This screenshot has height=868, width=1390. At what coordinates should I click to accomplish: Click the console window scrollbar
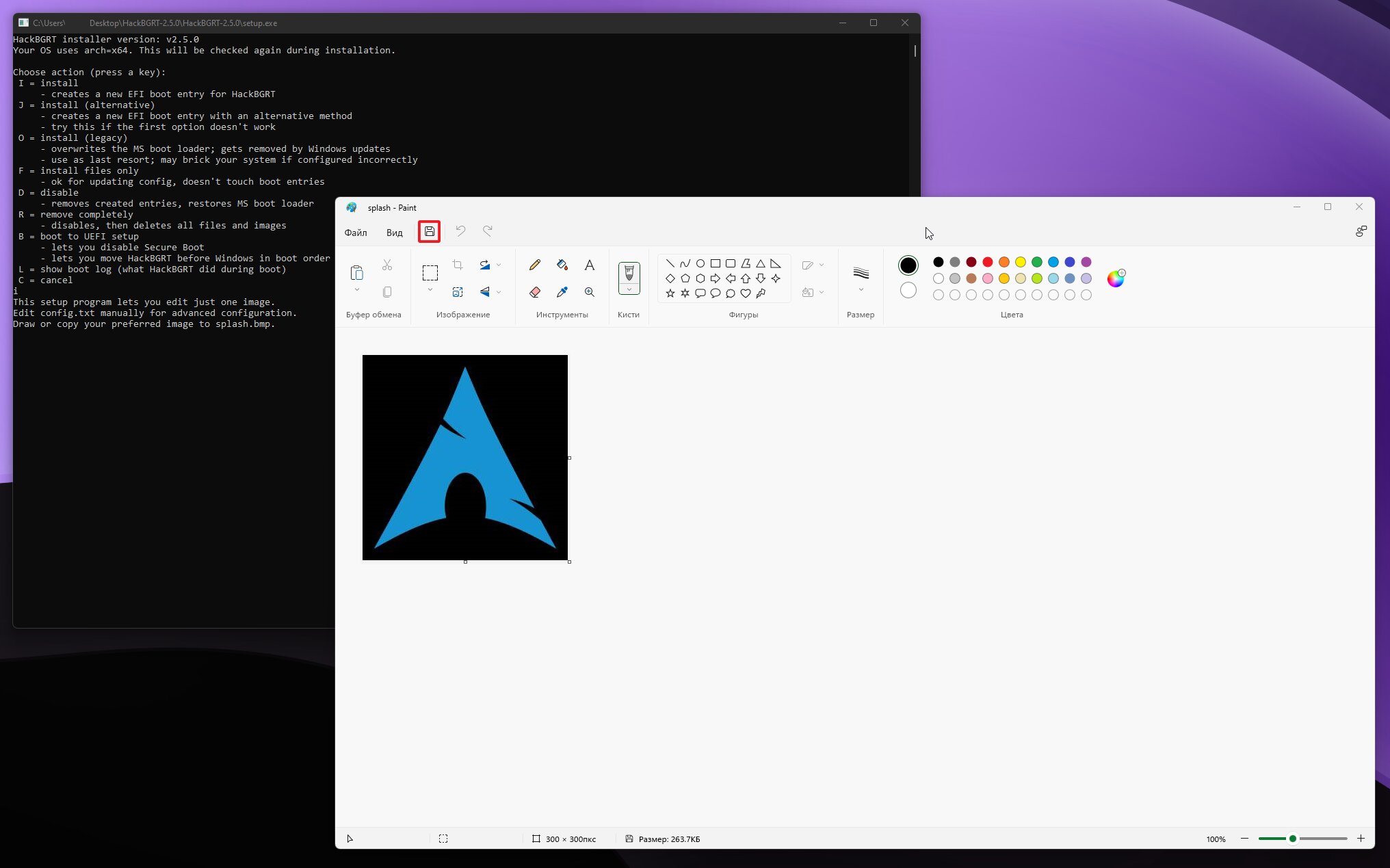coord(915,51)
